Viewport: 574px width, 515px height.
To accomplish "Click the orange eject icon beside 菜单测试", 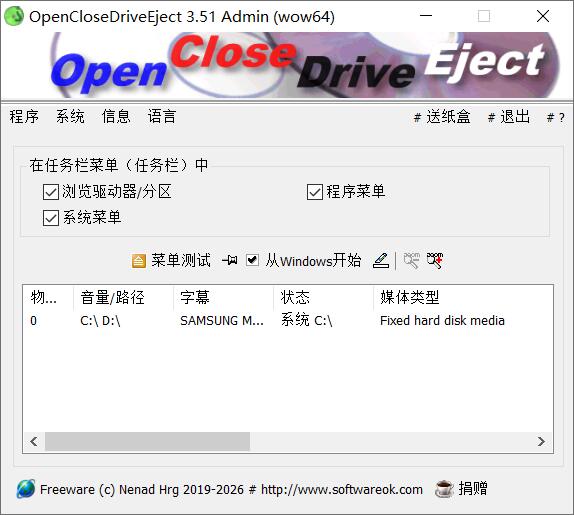I will (x=138, y=261).
